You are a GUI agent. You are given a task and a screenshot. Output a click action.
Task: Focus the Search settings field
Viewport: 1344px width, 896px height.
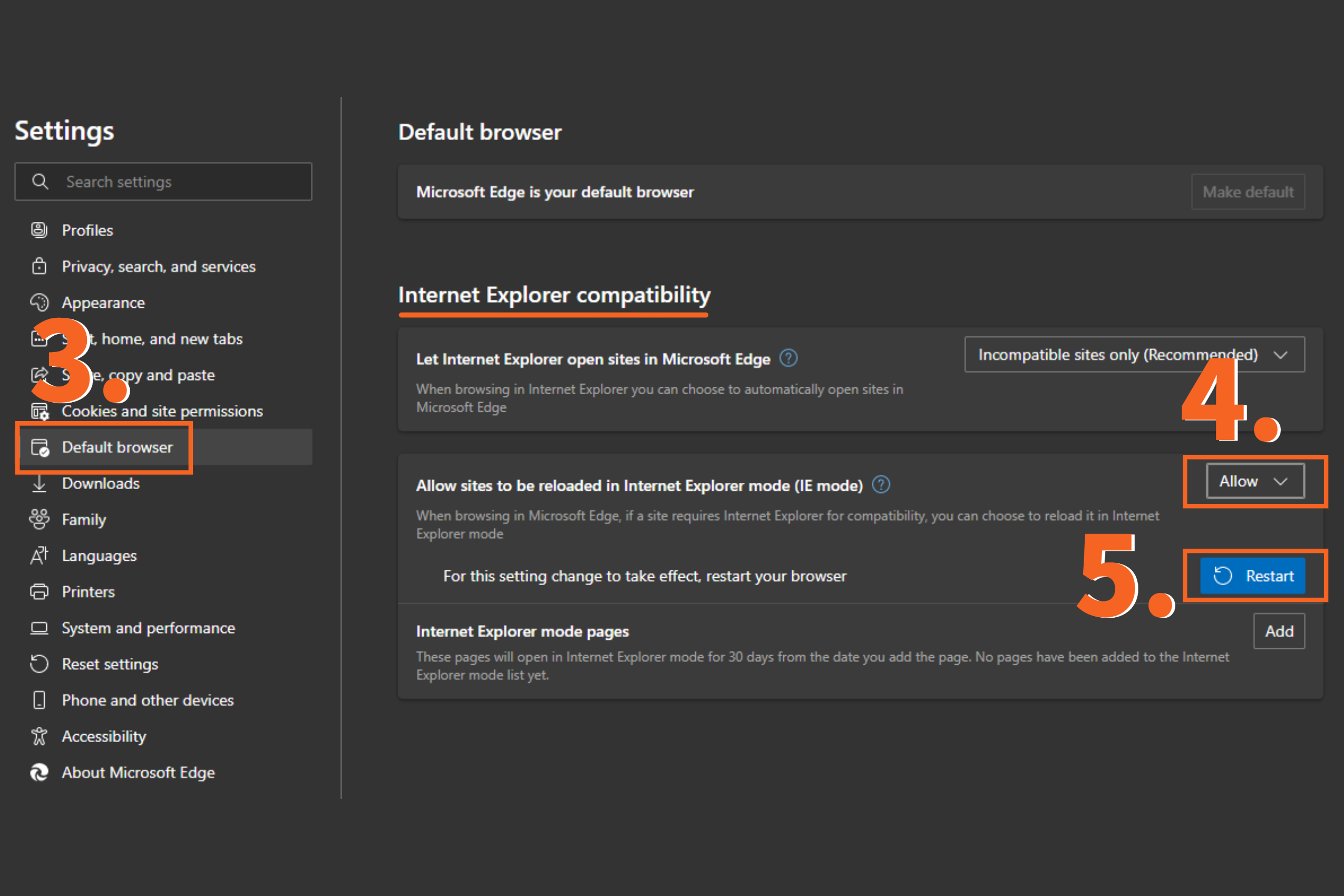click(x=163, y=182)
